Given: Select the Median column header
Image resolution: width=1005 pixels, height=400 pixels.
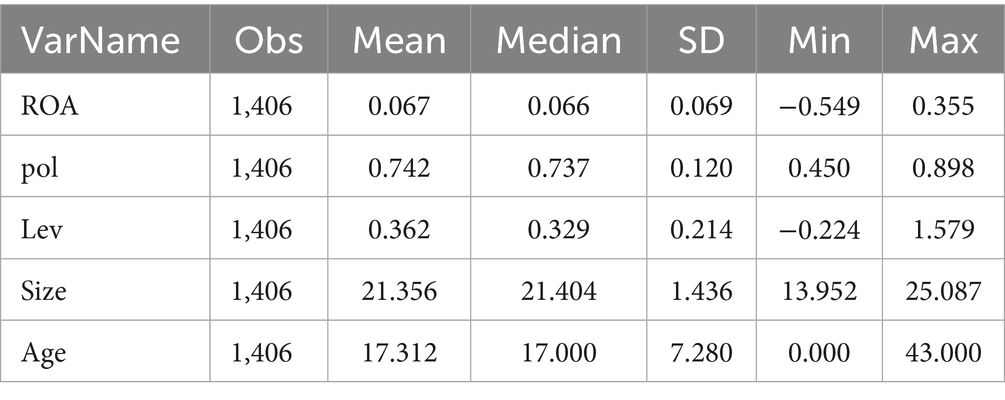Looking at the screenshot, I should click(559, 42).
